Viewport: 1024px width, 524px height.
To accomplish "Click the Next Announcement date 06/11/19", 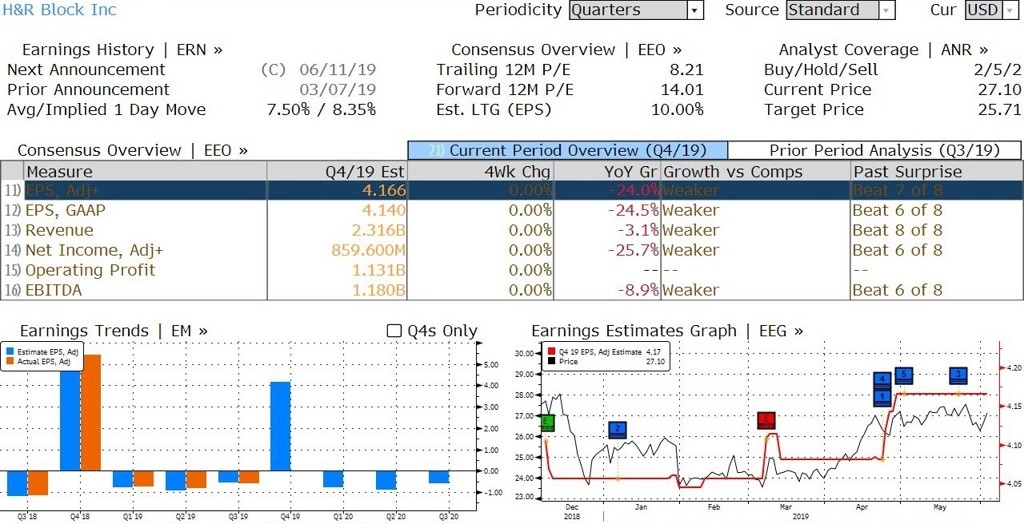I will tap(338, 70).
